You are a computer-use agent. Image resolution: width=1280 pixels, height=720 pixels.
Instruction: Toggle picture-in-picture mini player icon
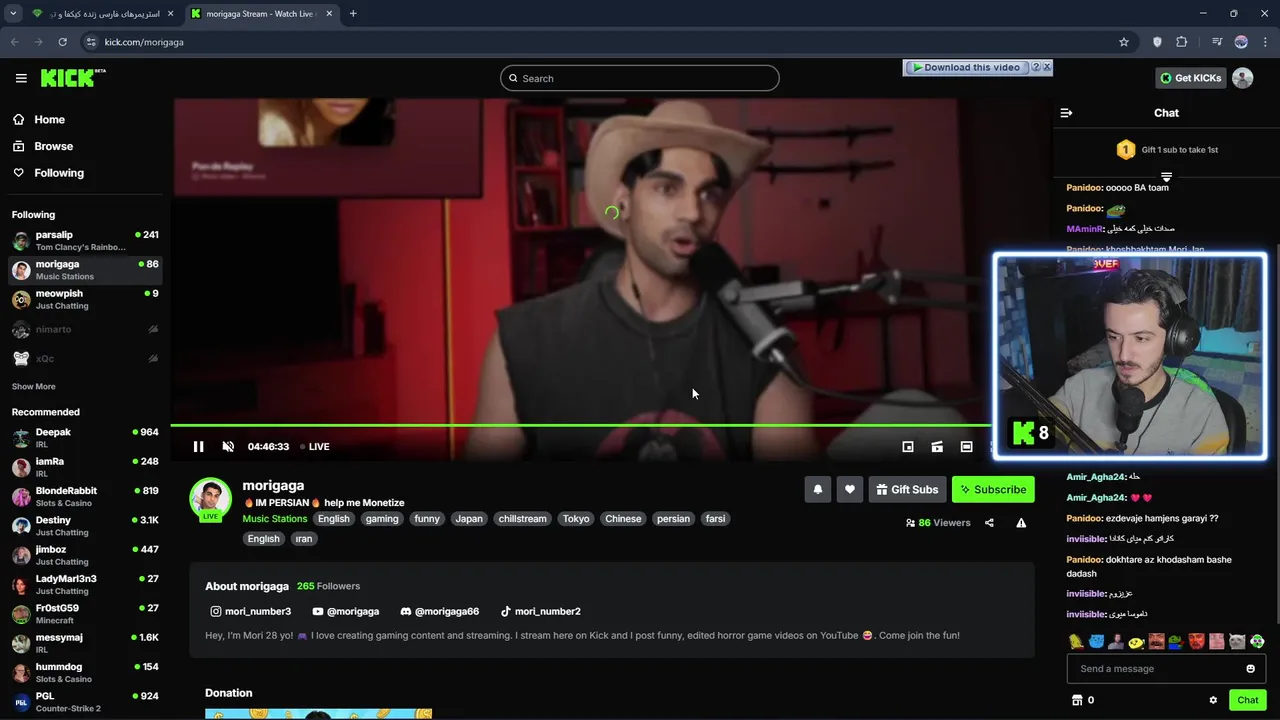coord(908,447)
